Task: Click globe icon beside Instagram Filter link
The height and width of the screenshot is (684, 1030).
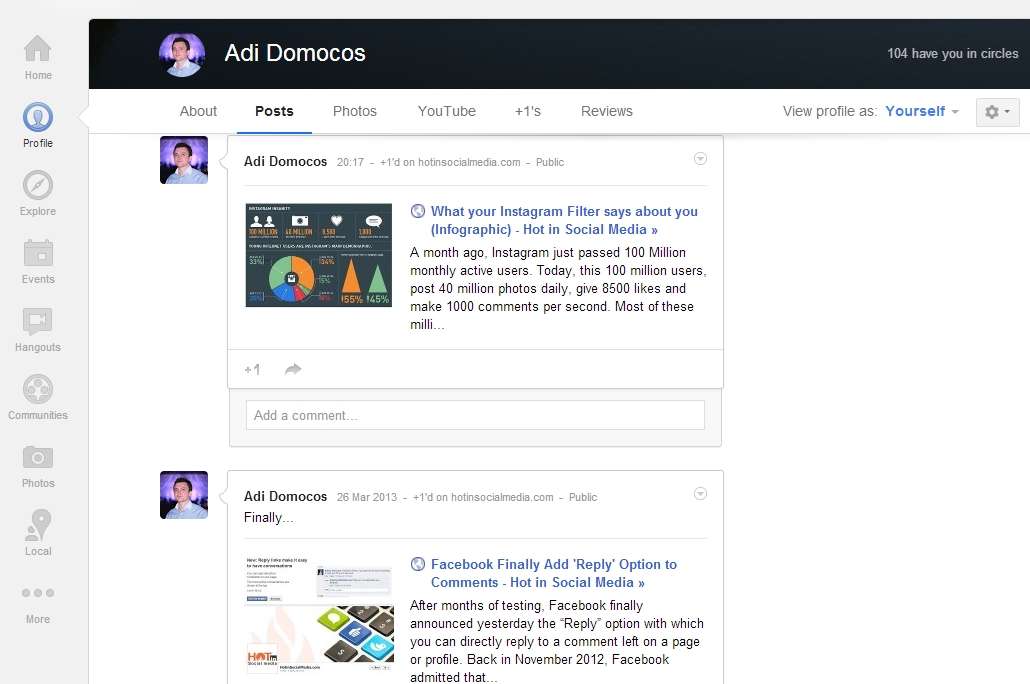Action: click(x=418, y=211)
